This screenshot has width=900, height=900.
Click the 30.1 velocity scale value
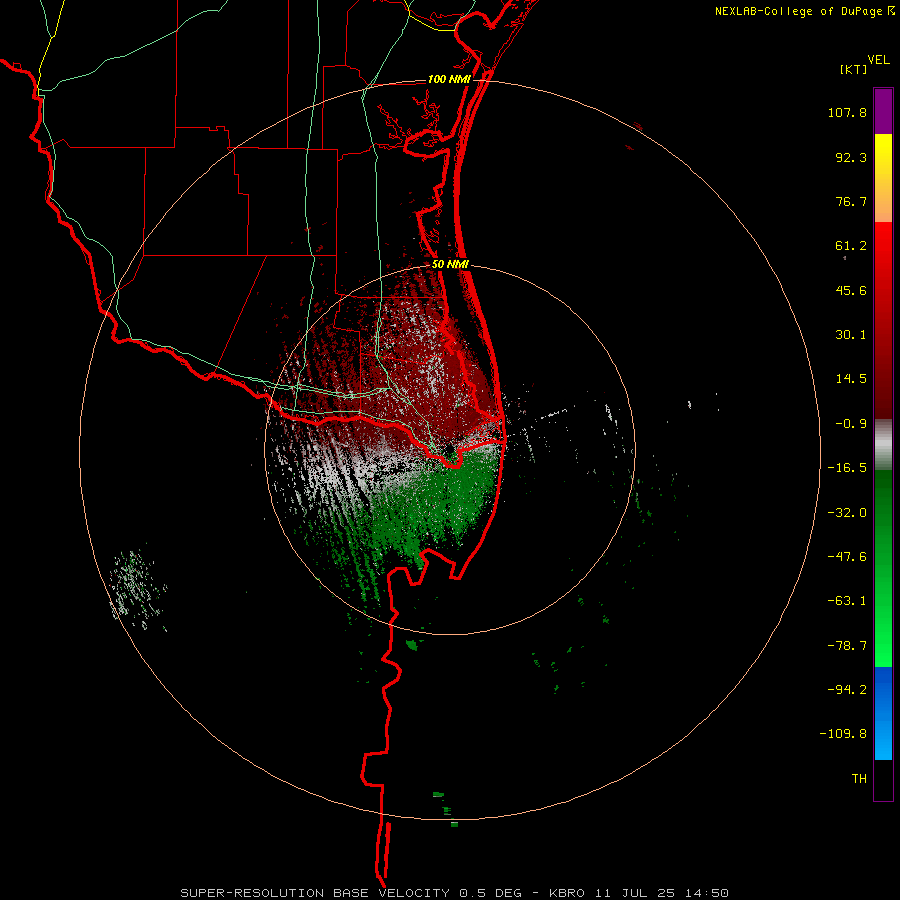[x=851, y=335]
